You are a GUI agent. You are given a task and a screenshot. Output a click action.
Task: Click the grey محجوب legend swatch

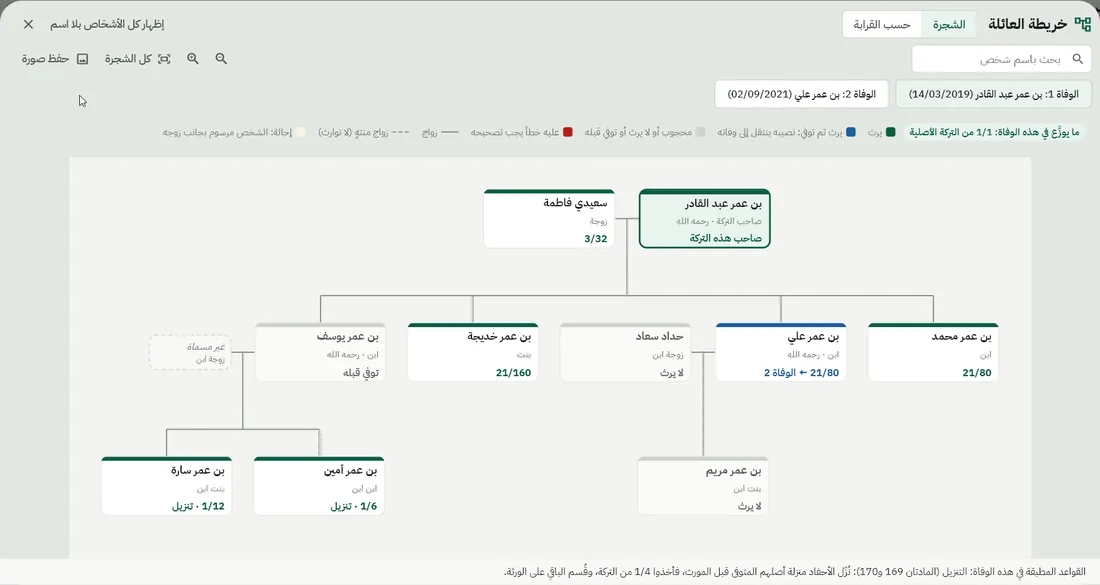[x=700, y=132]
